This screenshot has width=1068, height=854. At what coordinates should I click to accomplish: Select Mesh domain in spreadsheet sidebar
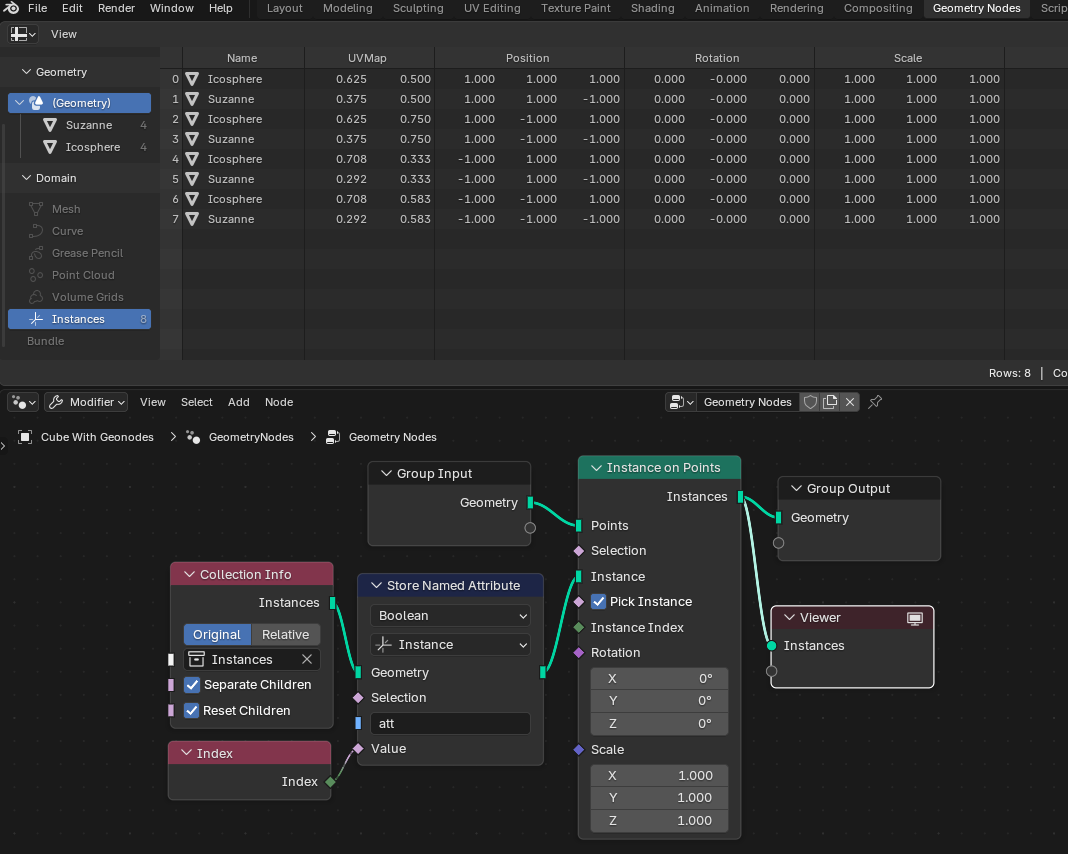point(66,209)
